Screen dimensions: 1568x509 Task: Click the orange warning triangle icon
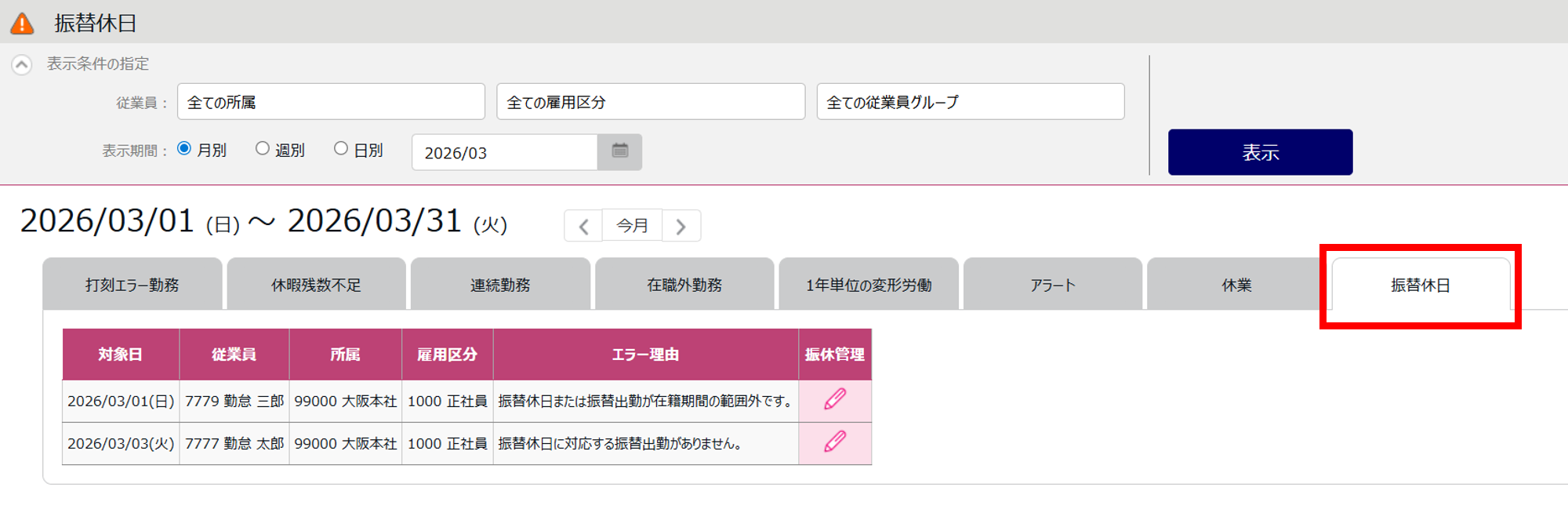click(x=22, y=24)
